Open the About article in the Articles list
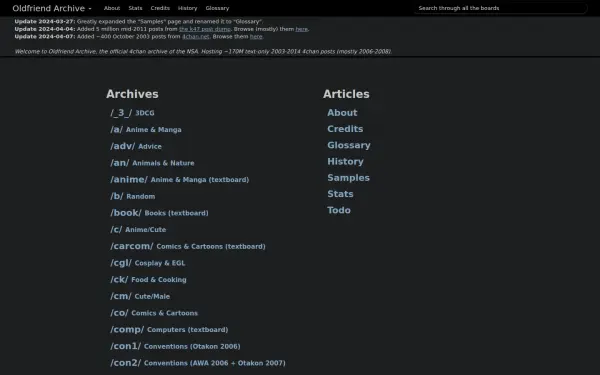Image resolution: width=600 pixels, height=375 pixels. click(x=342, y=113)
